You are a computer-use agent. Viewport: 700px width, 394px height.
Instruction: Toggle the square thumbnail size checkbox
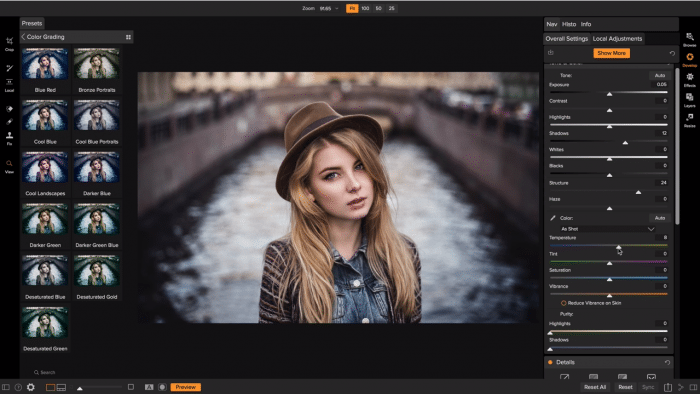(131, 387)
